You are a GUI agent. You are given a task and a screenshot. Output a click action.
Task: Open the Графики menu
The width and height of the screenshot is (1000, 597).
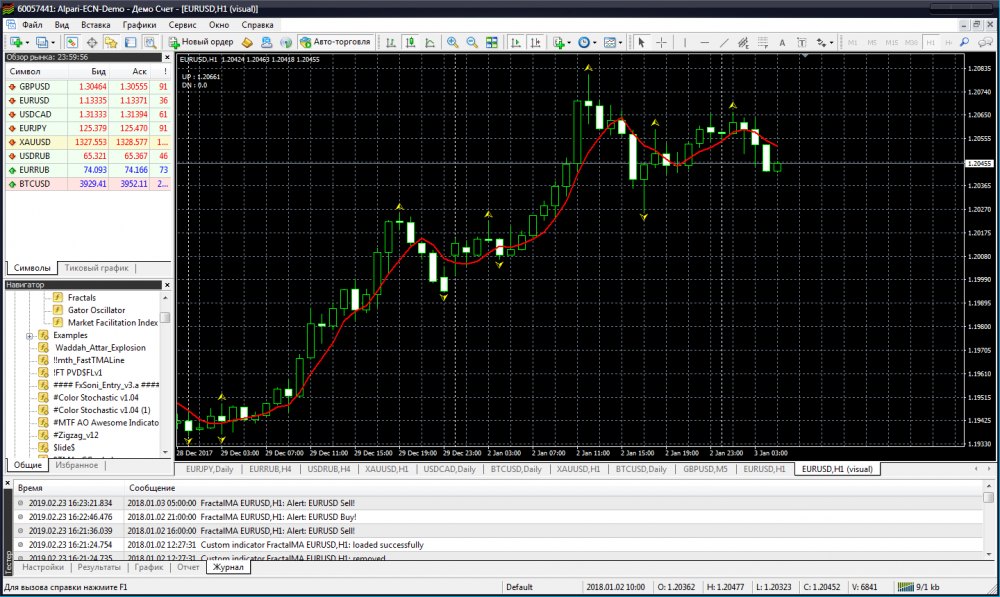pos(139,25)
